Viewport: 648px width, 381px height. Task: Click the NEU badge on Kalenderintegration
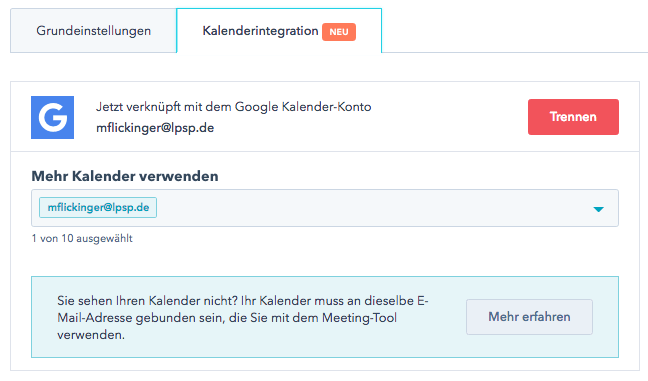point(339,32)
